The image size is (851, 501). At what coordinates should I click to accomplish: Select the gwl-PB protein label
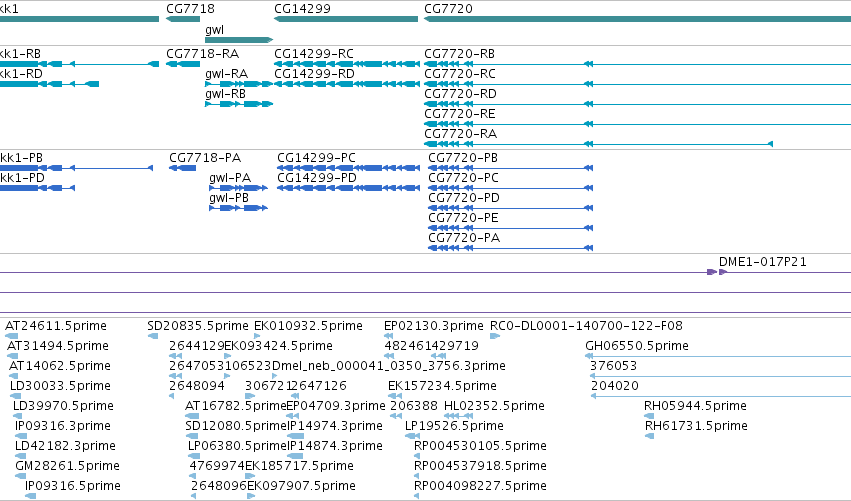point(229,198)
